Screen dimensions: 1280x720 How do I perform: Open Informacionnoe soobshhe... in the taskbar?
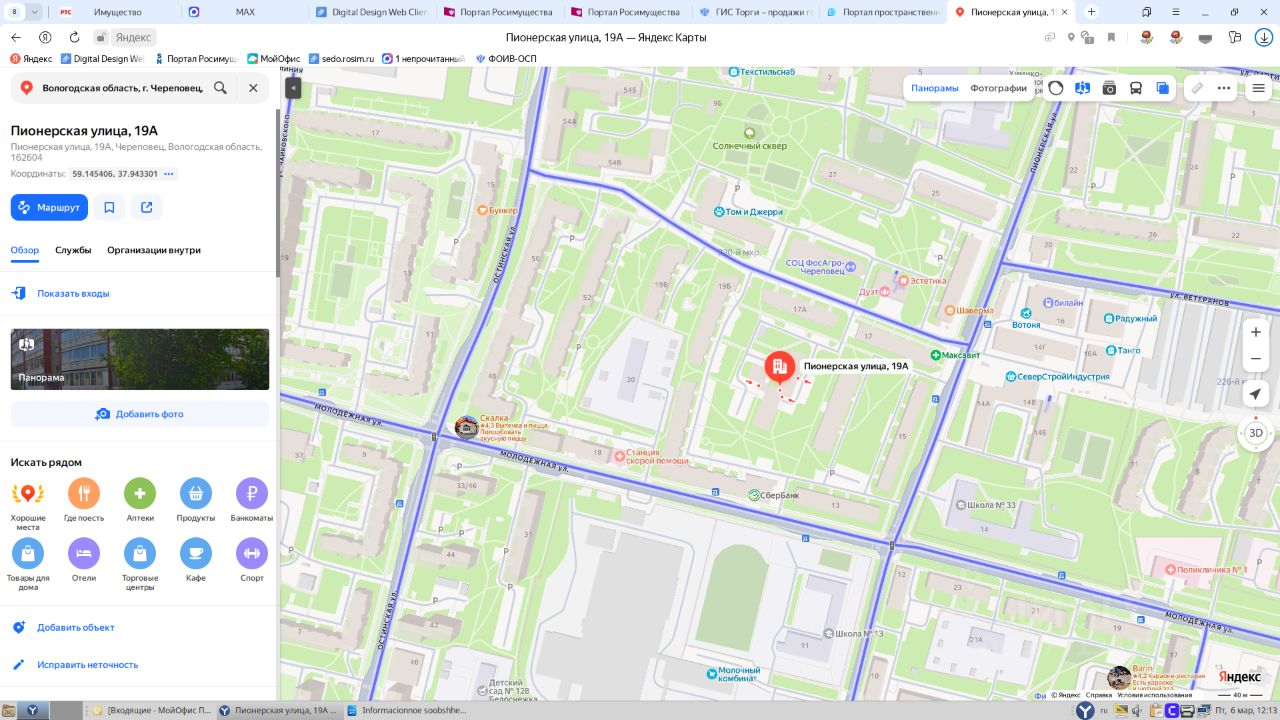click(x=406, y=710)
